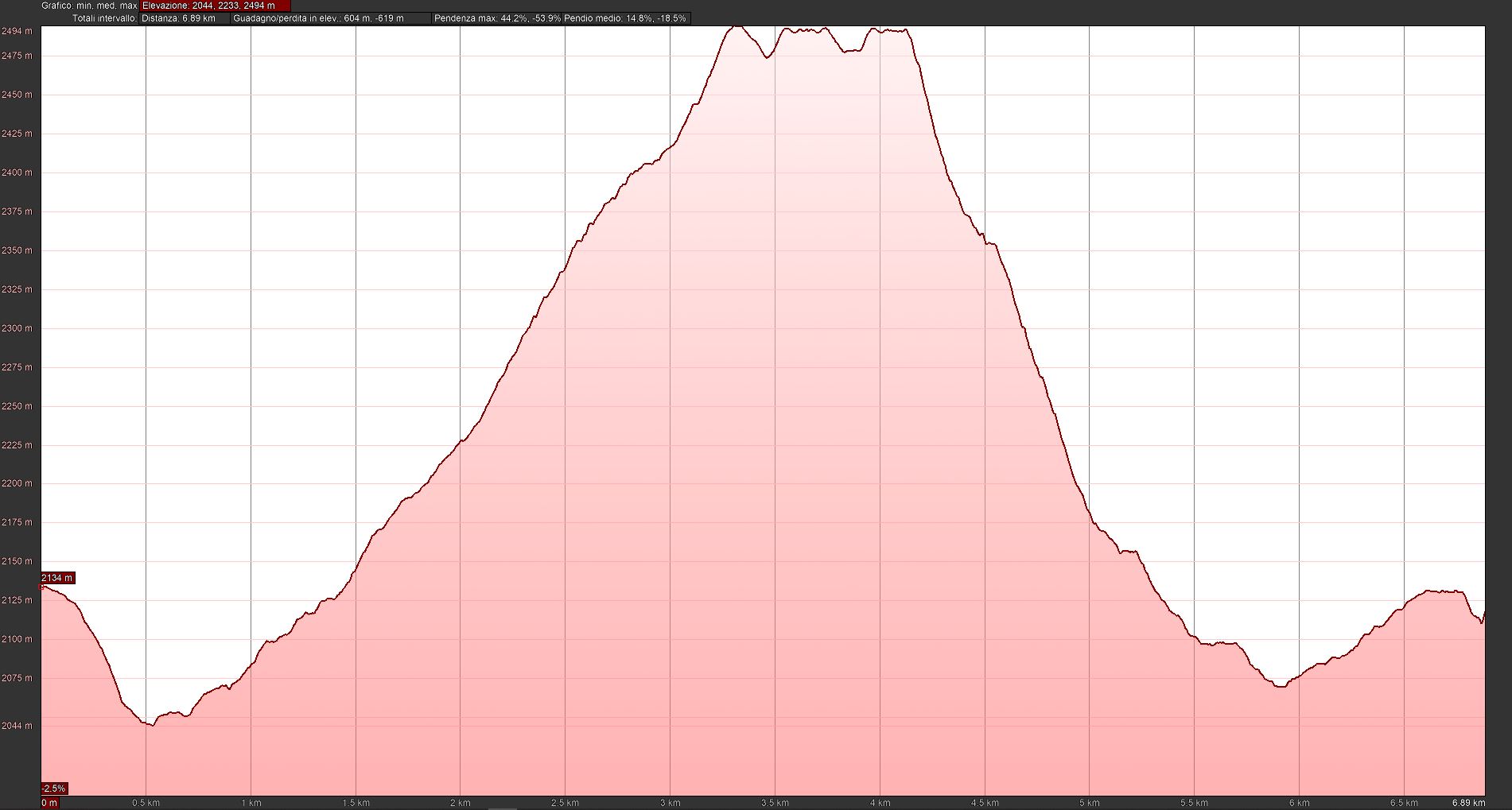
Task: Select the 0 m distance cursor marker
Action: [x=49, y=803]
